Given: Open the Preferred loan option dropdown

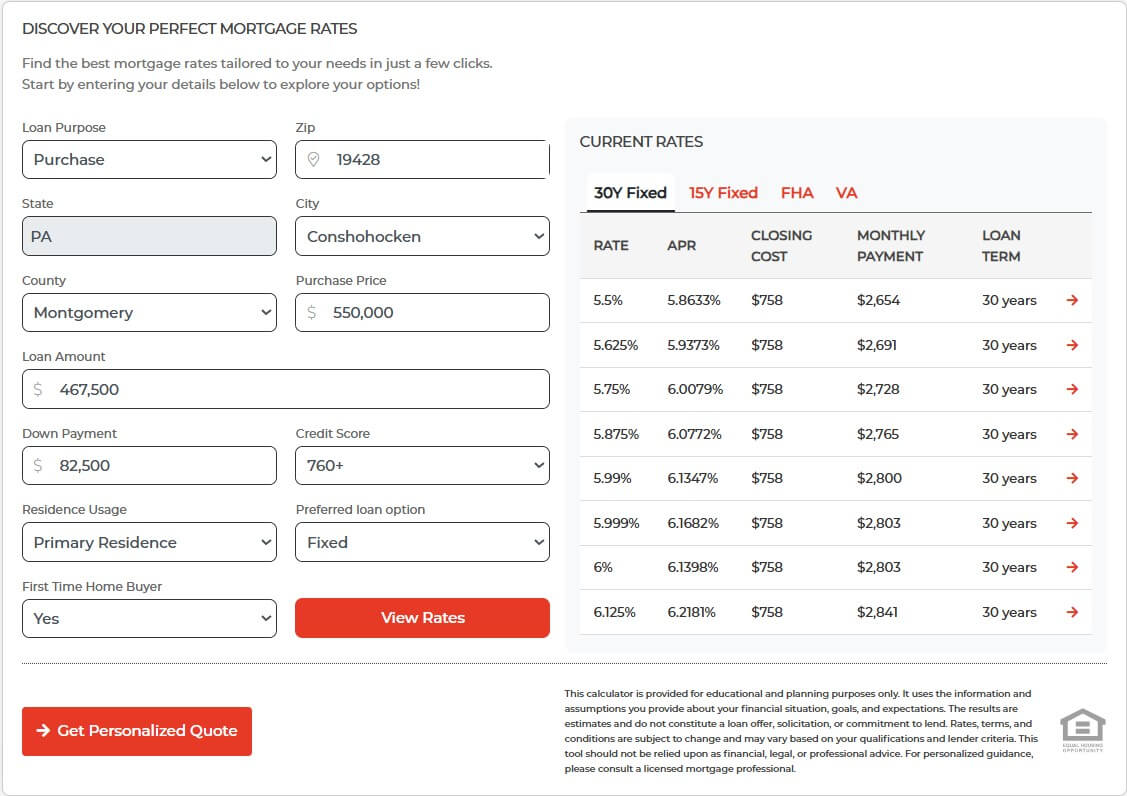Looking at the screenshot, I should (422, 542).
